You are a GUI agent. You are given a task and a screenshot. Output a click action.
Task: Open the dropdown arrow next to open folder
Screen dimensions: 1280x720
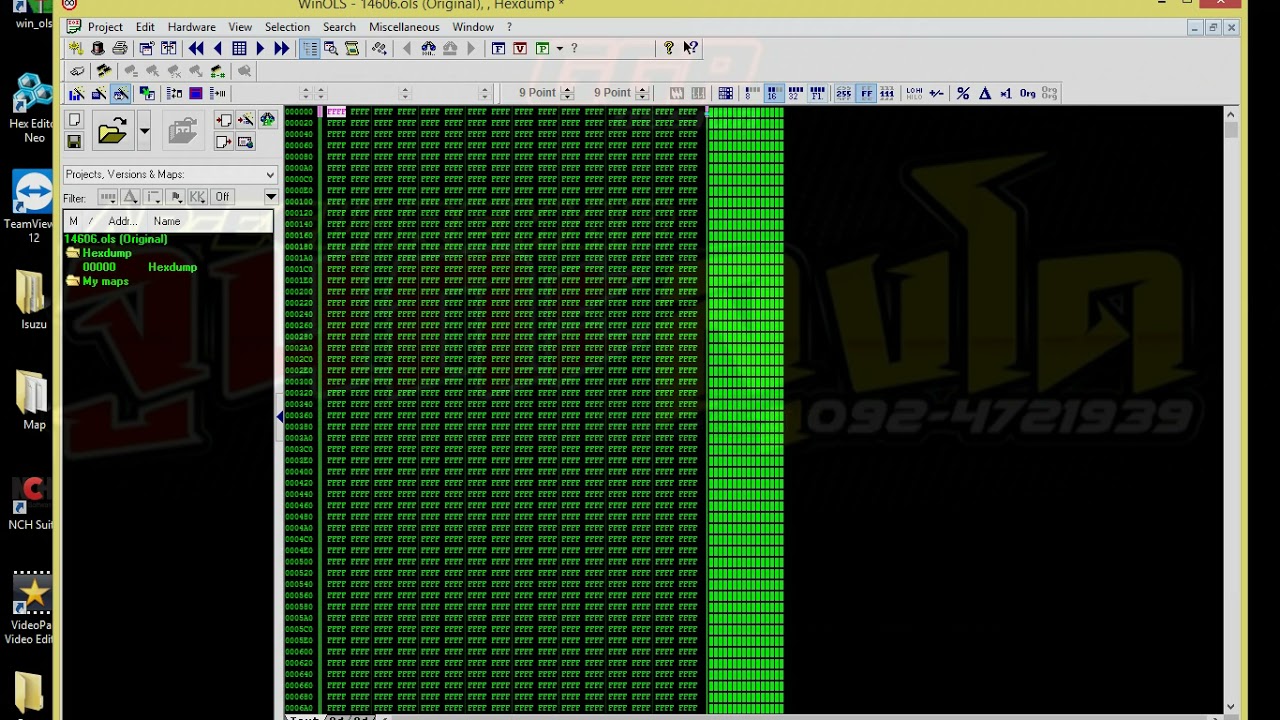click(x=144, y=131)
